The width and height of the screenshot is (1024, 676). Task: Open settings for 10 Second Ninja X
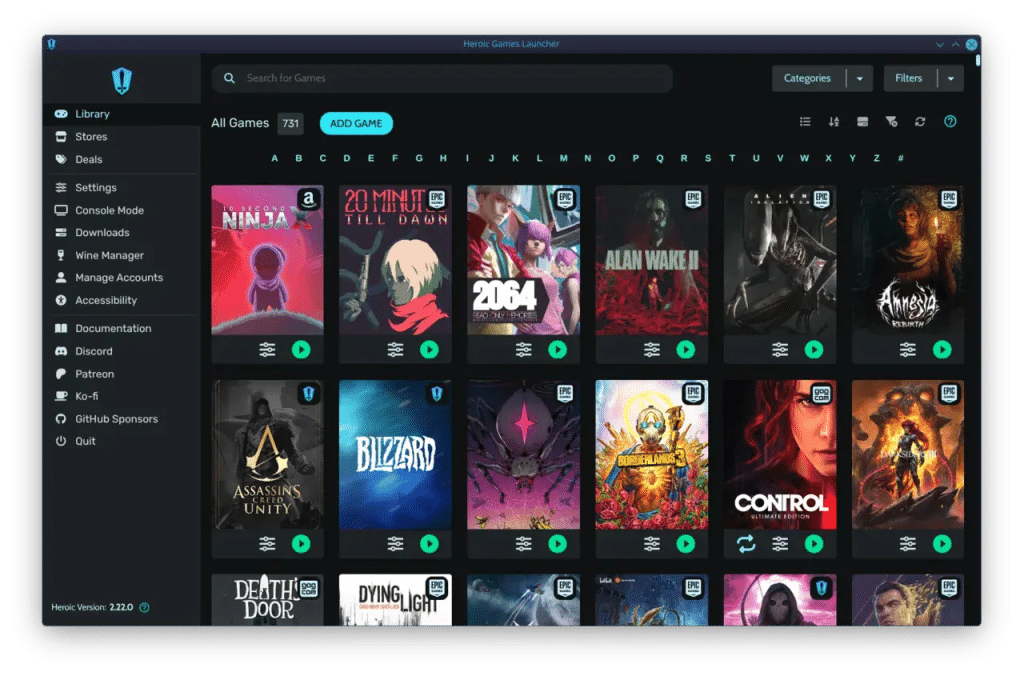[267, 349]
